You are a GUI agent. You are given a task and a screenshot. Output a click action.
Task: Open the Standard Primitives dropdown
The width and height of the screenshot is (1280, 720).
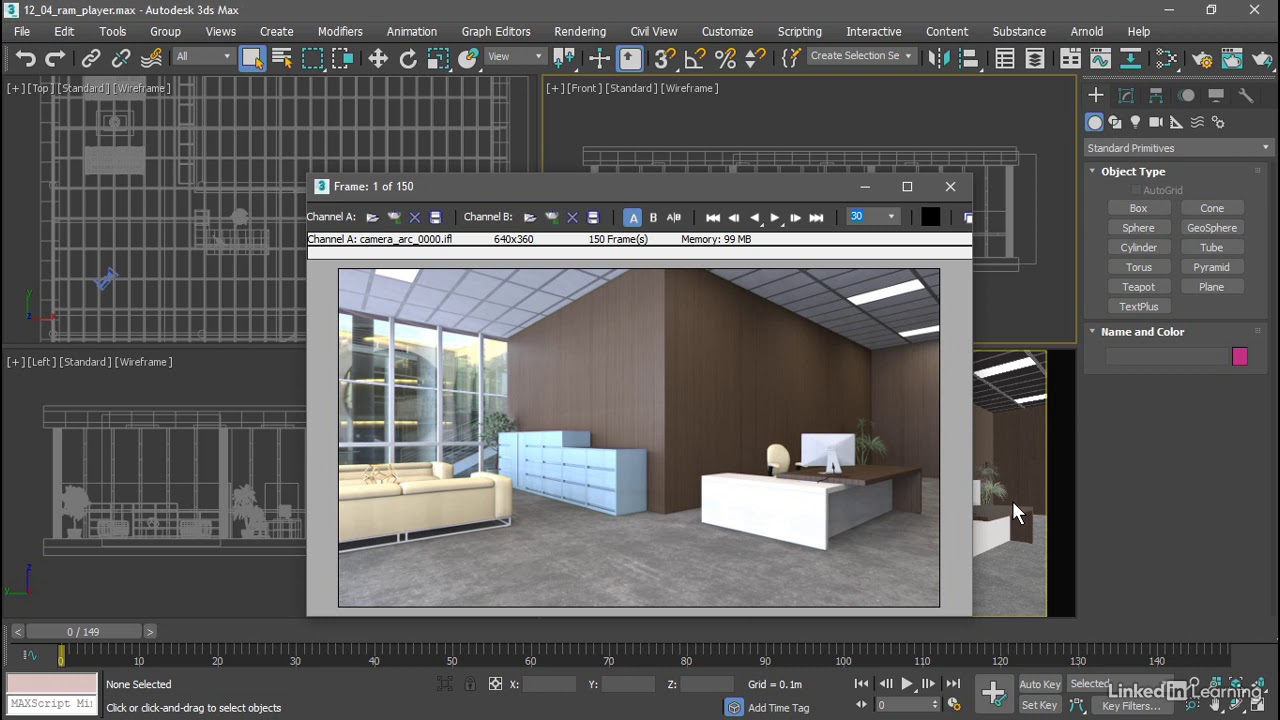click(x=1178, y=148)
